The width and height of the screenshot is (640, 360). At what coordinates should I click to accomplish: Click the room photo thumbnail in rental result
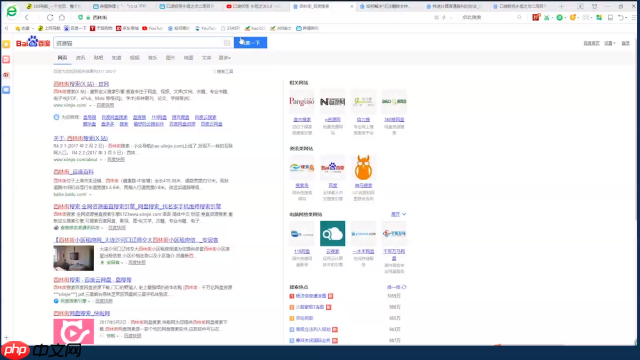[73, 258]
